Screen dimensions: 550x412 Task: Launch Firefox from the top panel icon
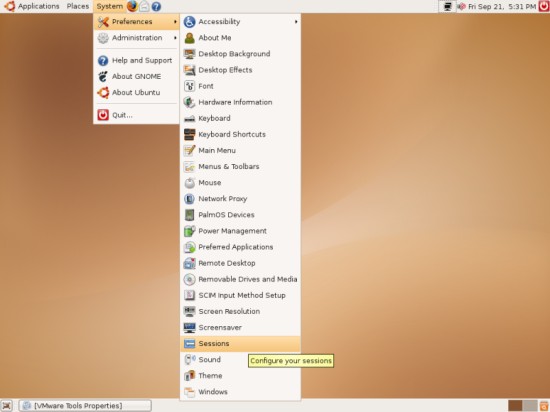132,6
